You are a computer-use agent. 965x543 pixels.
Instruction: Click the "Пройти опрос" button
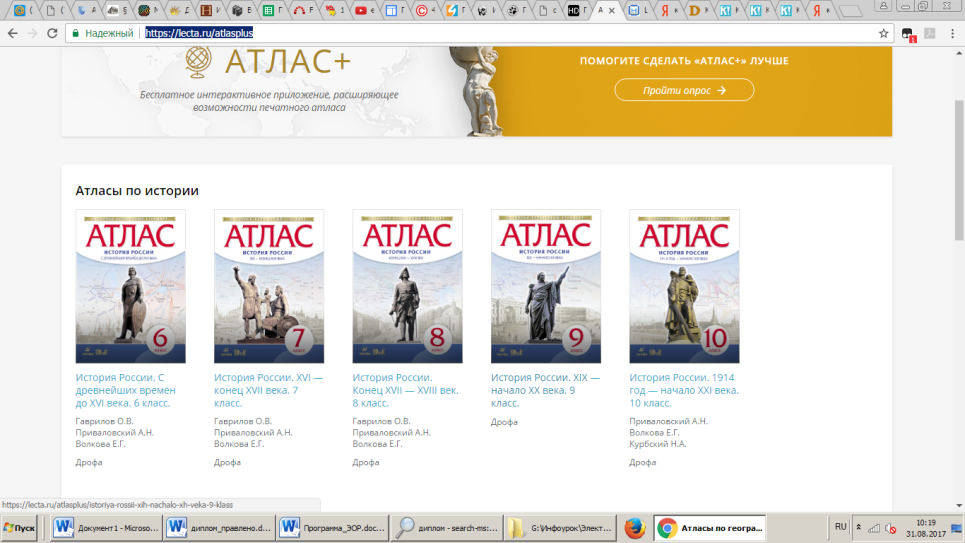coord(684,90)
